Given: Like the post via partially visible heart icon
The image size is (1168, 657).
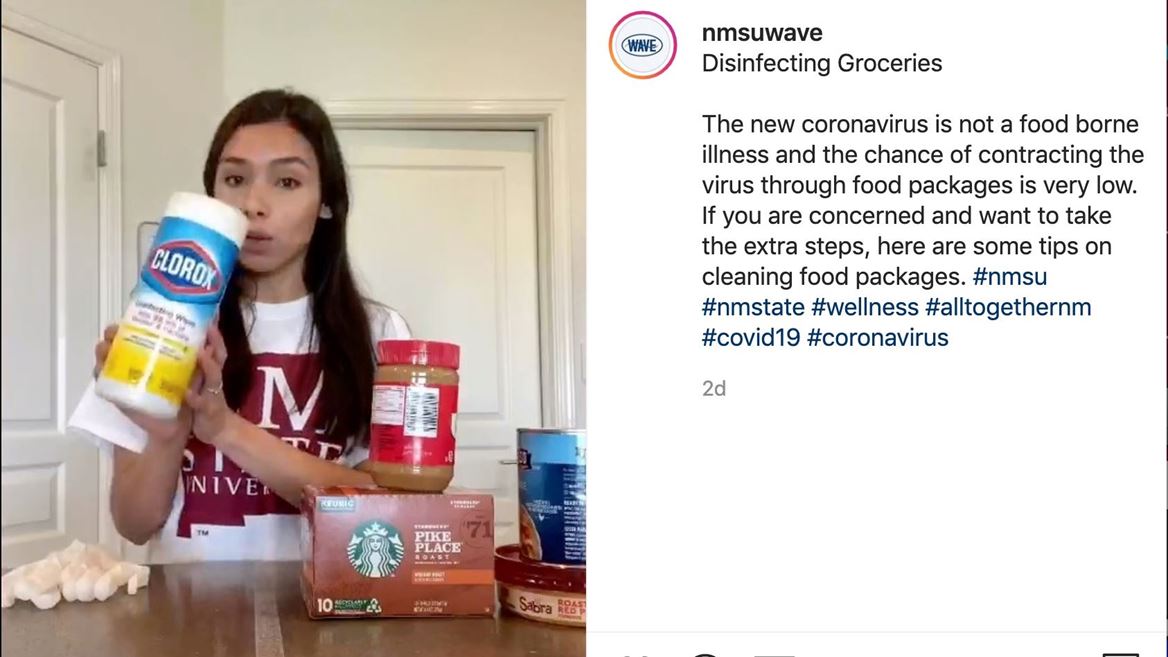Looking at the screenshot, I should [638, 653].
